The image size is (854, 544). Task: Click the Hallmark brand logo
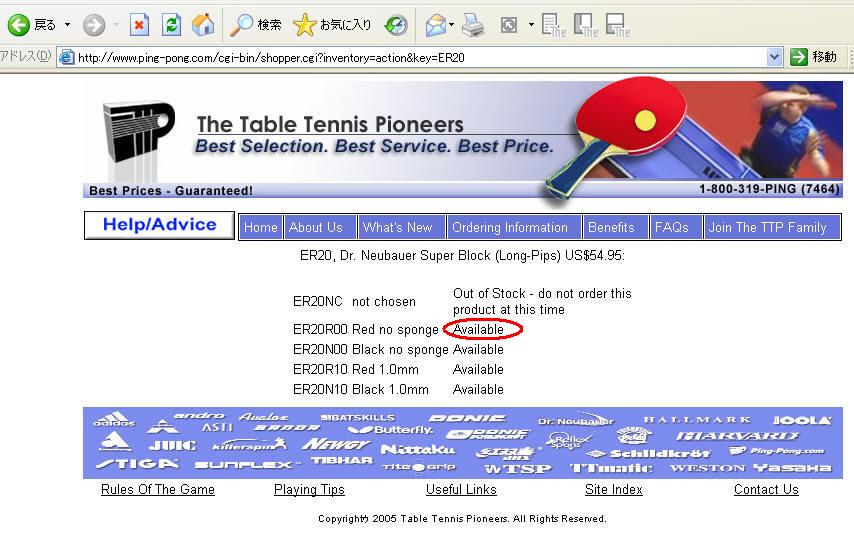click(697, 419)
